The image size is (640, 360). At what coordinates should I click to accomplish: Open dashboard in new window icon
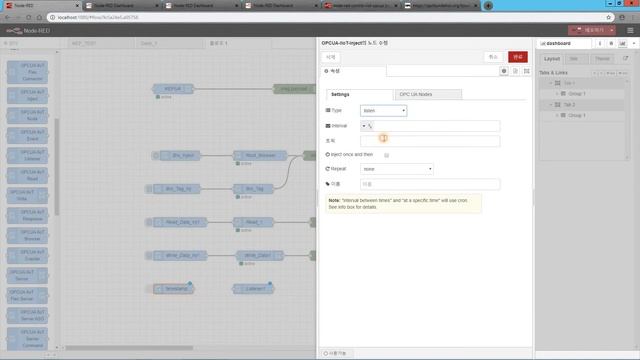click(x=625, y=59)
